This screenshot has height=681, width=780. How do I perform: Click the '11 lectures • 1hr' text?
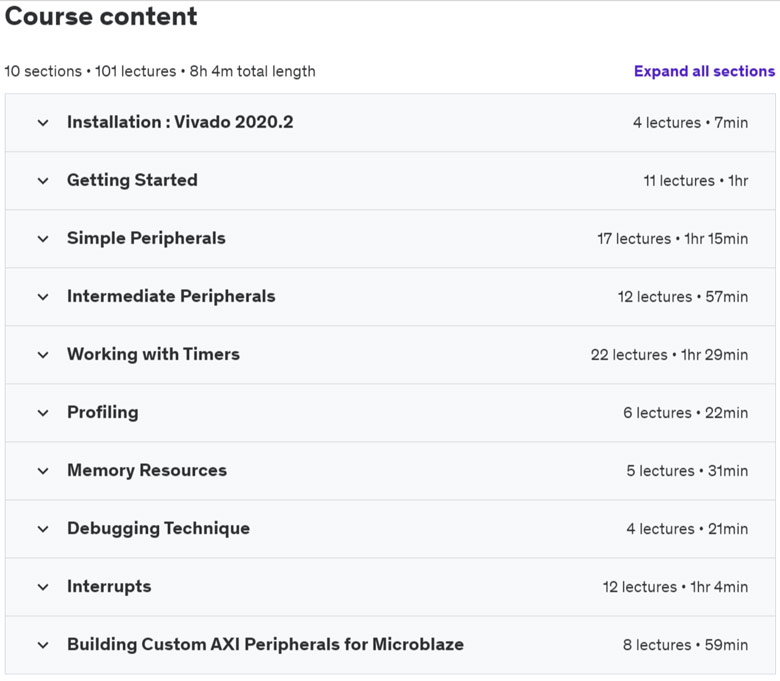coord(695,181)
